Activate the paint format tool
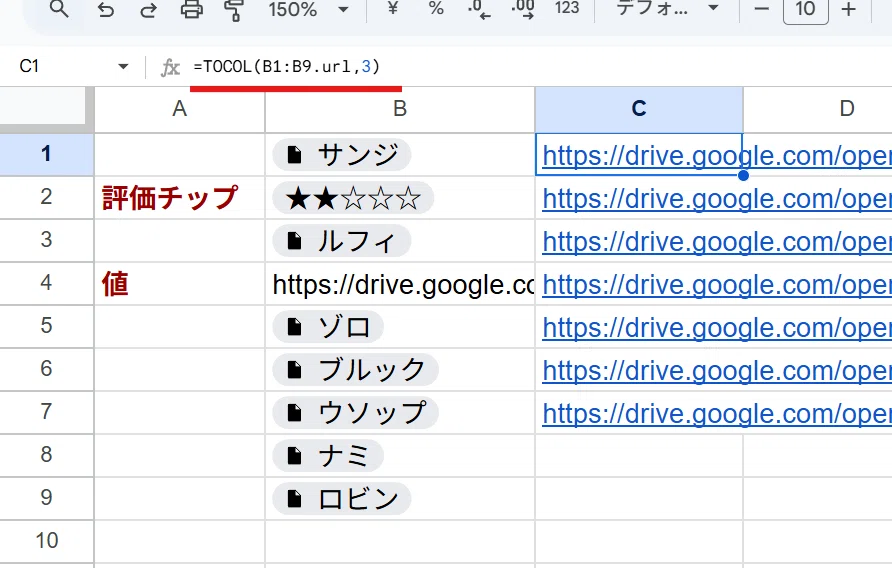 (234, 10)
